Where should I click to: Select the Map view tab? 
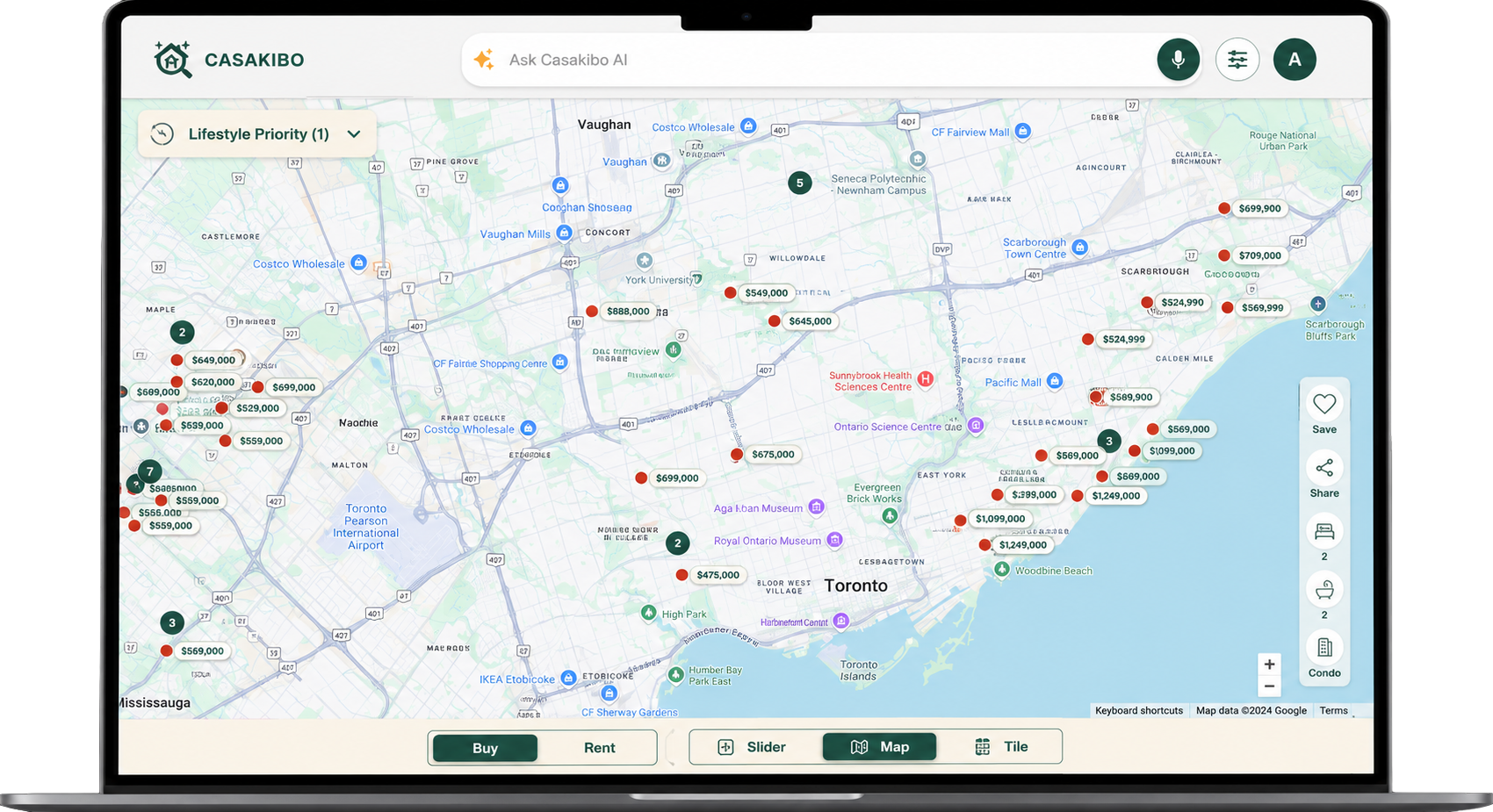pyautogui.click(x=879, y=747)
